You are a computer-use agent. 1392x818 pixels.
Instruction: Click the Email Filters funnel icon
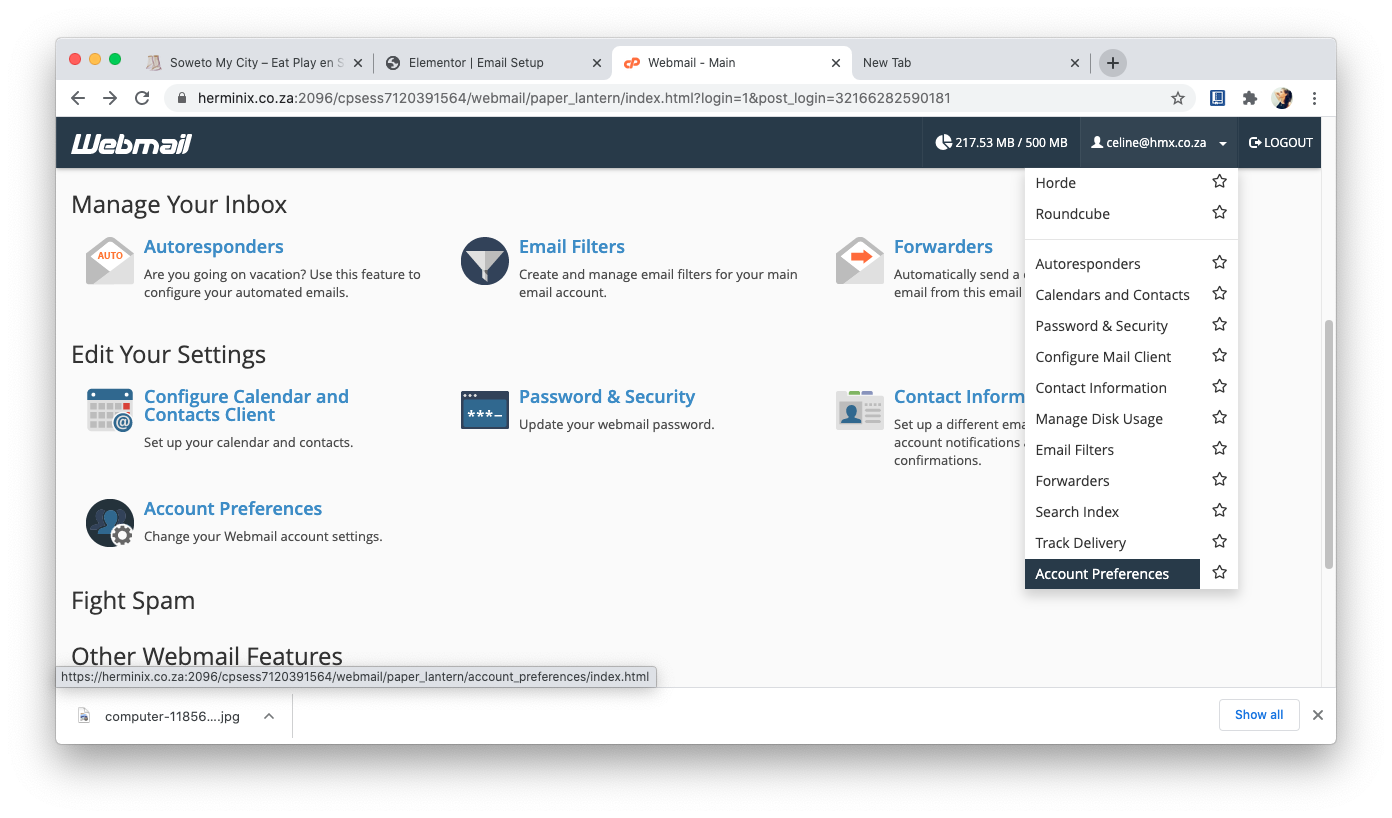point(485,261)
